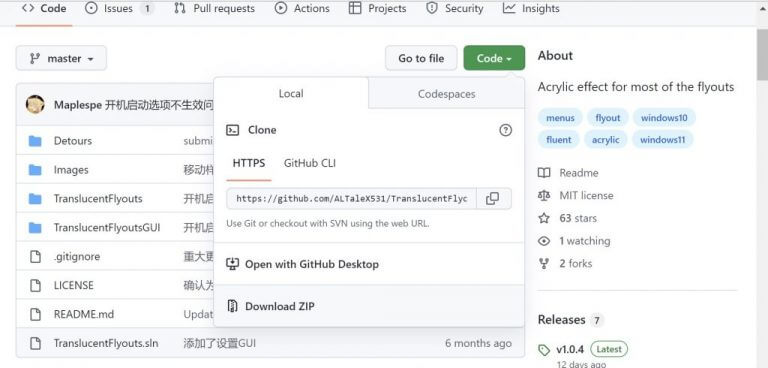Image resolution: width=768 pixels, height=368 pixels.
Task: Open the TranslucentFlyoutsGUI folder
Action: 107,227
